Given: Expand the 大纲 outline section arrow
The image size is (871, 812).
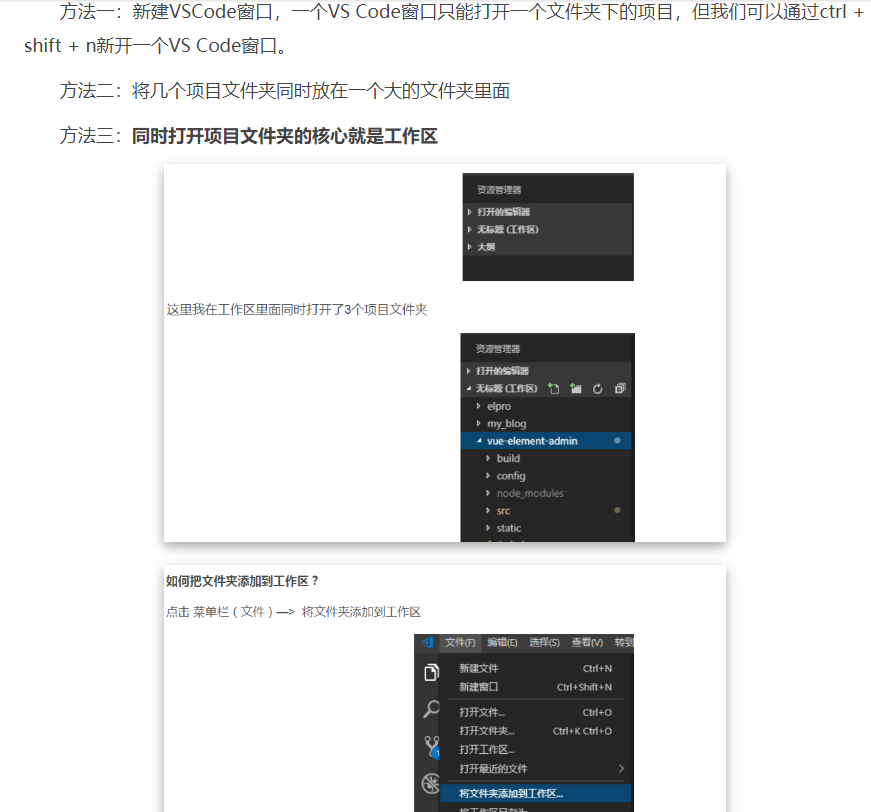Looking at the screenshot, I should 469,247.
